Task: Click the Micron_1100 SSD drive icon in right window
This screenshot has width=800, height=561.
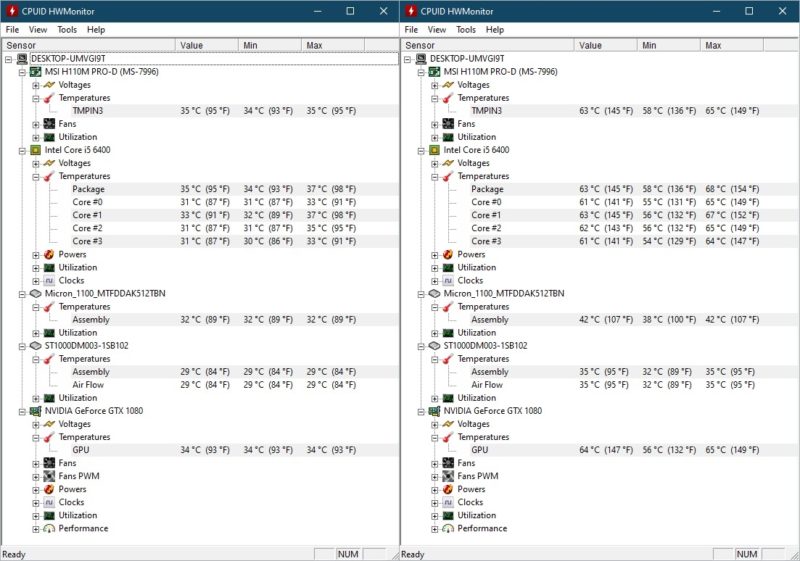Action: [x=435, y=294]
